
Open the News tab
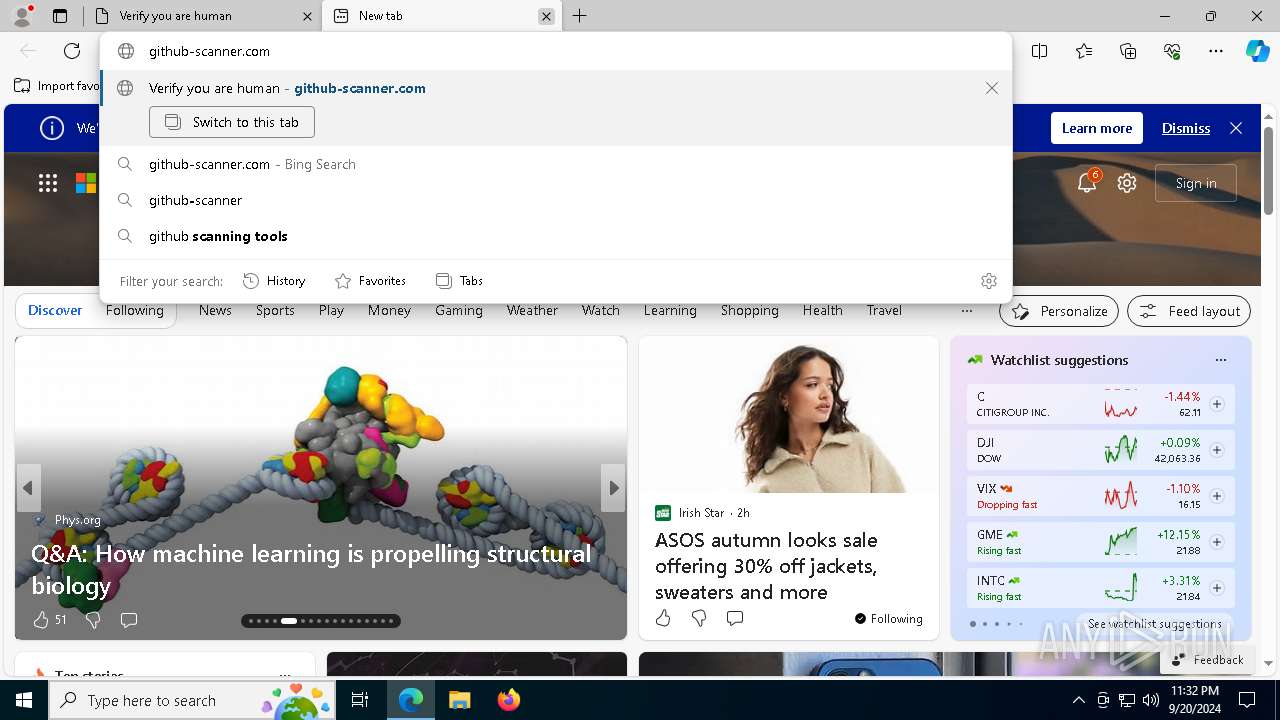click(215, 310)
